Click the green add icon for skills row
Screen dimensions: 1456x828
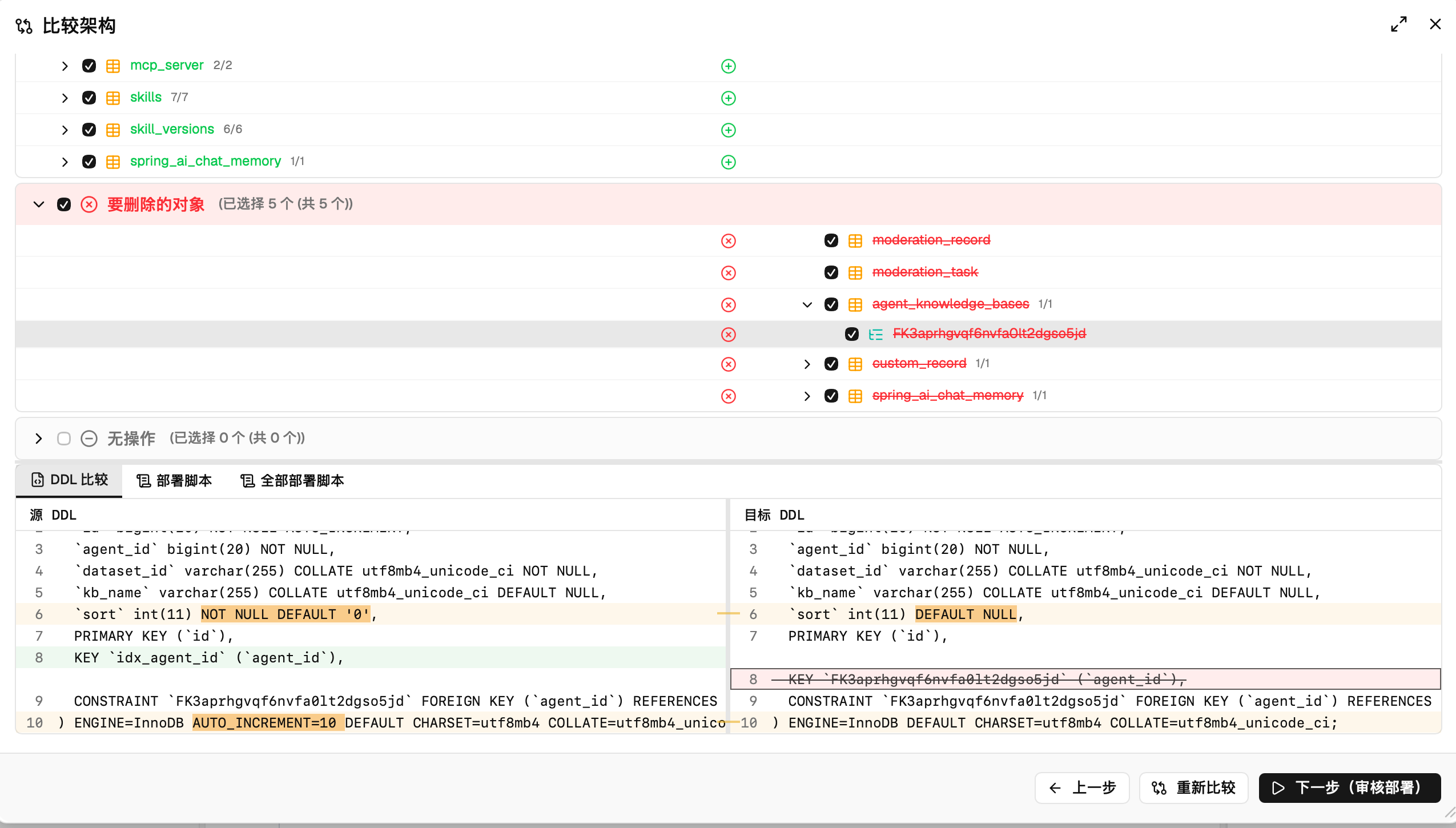728,98
